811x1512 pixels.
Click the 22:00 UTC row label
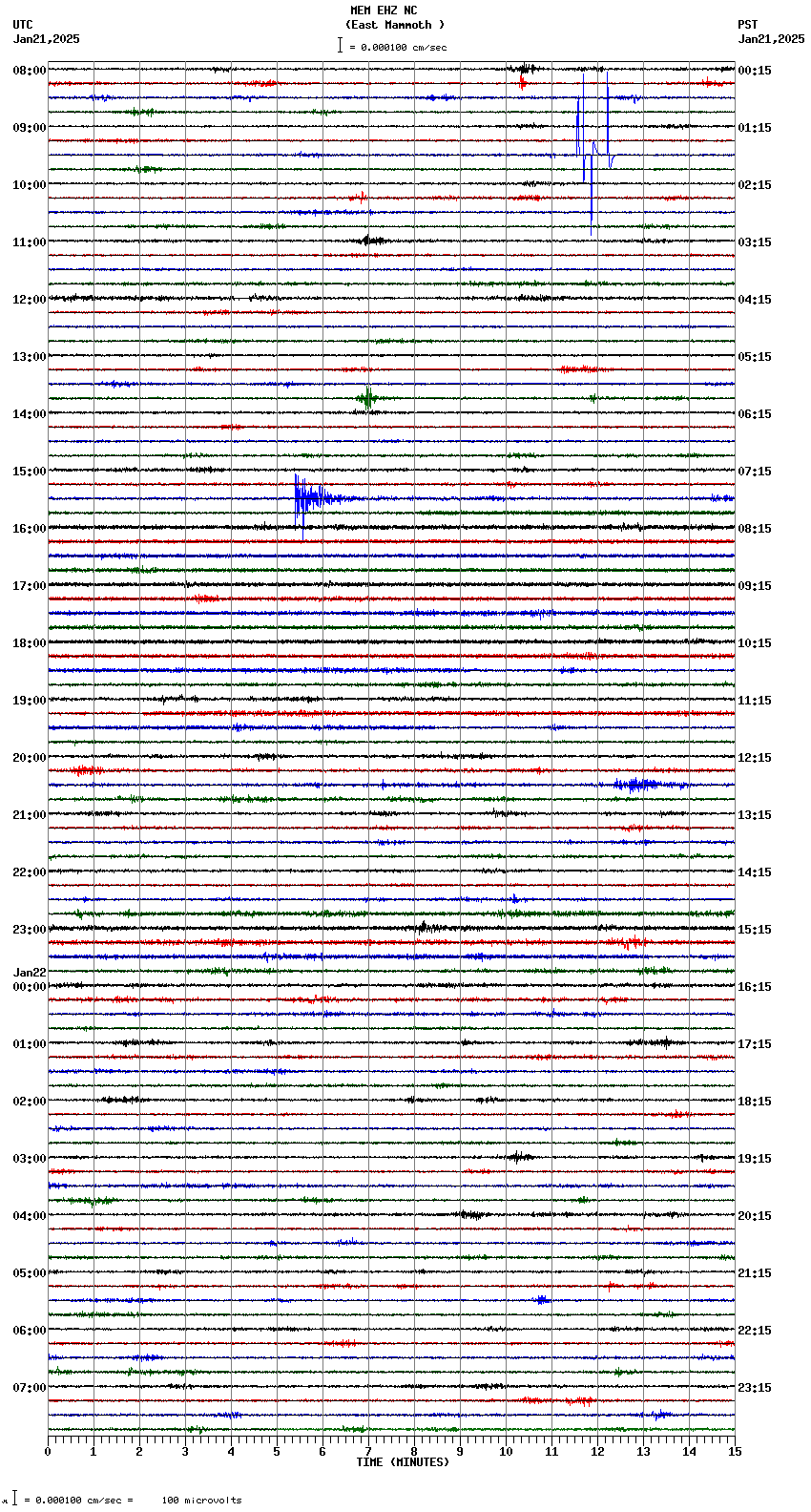pos(30,872)
